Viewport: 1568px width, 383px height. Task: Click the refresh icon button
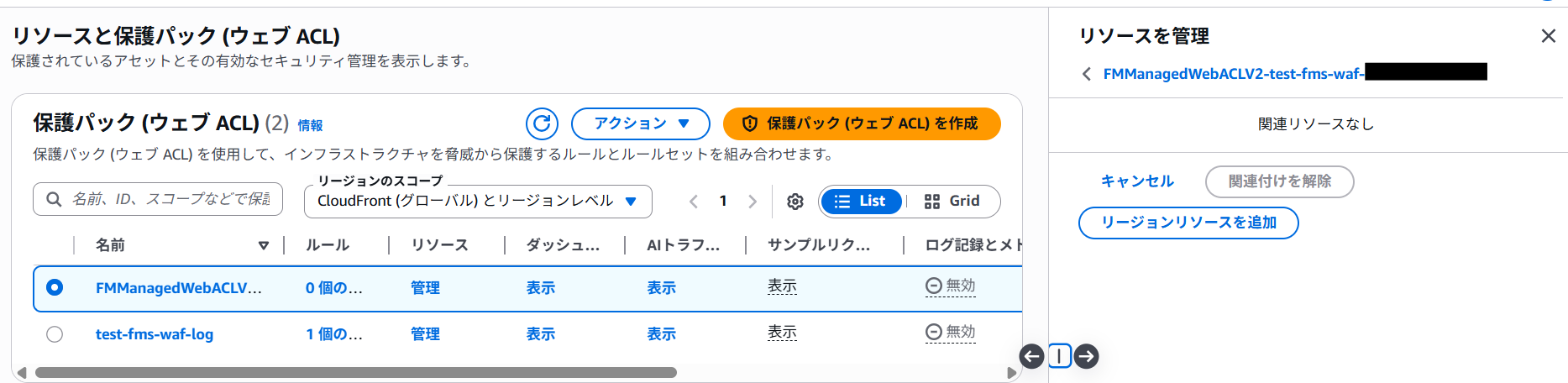(542, 124)
